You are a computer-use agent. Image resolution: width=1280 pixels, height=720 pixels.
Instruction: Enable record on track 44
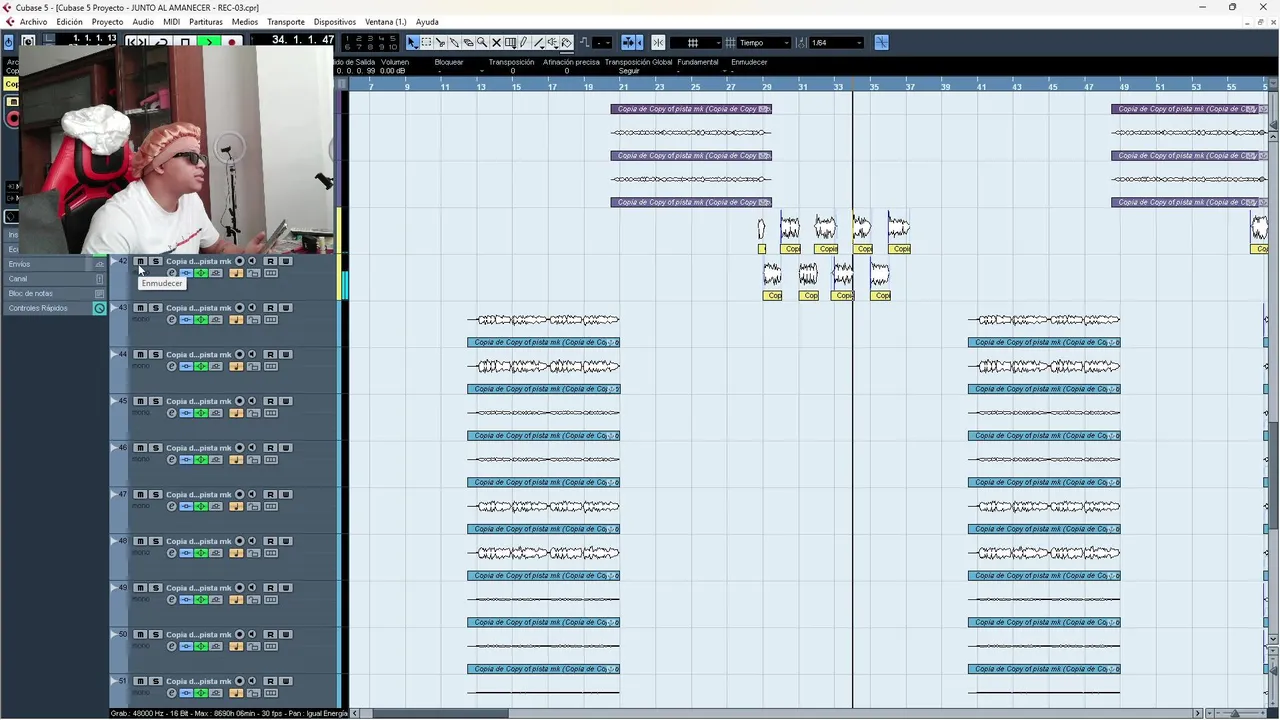pos(239,354)
